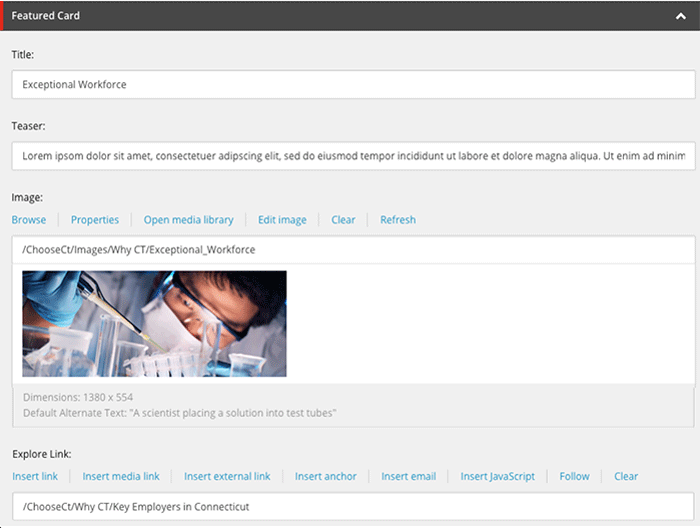Click Browse under Image
This screenshot has height=528, width=700.
29,220
